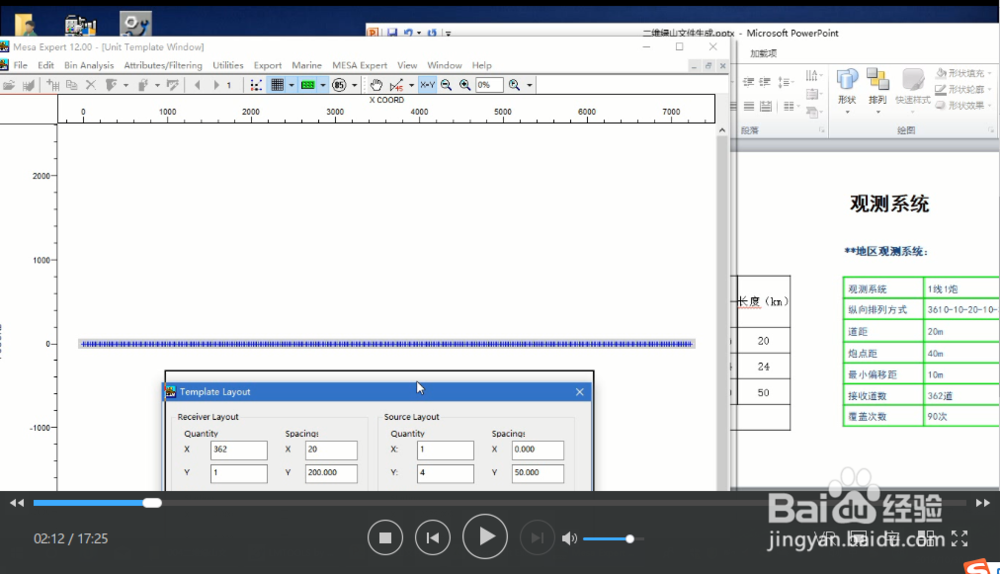Open 形状填充 shape fill dropdown
The width and height of the screenshot is (1000, 574).
(963, 73)
